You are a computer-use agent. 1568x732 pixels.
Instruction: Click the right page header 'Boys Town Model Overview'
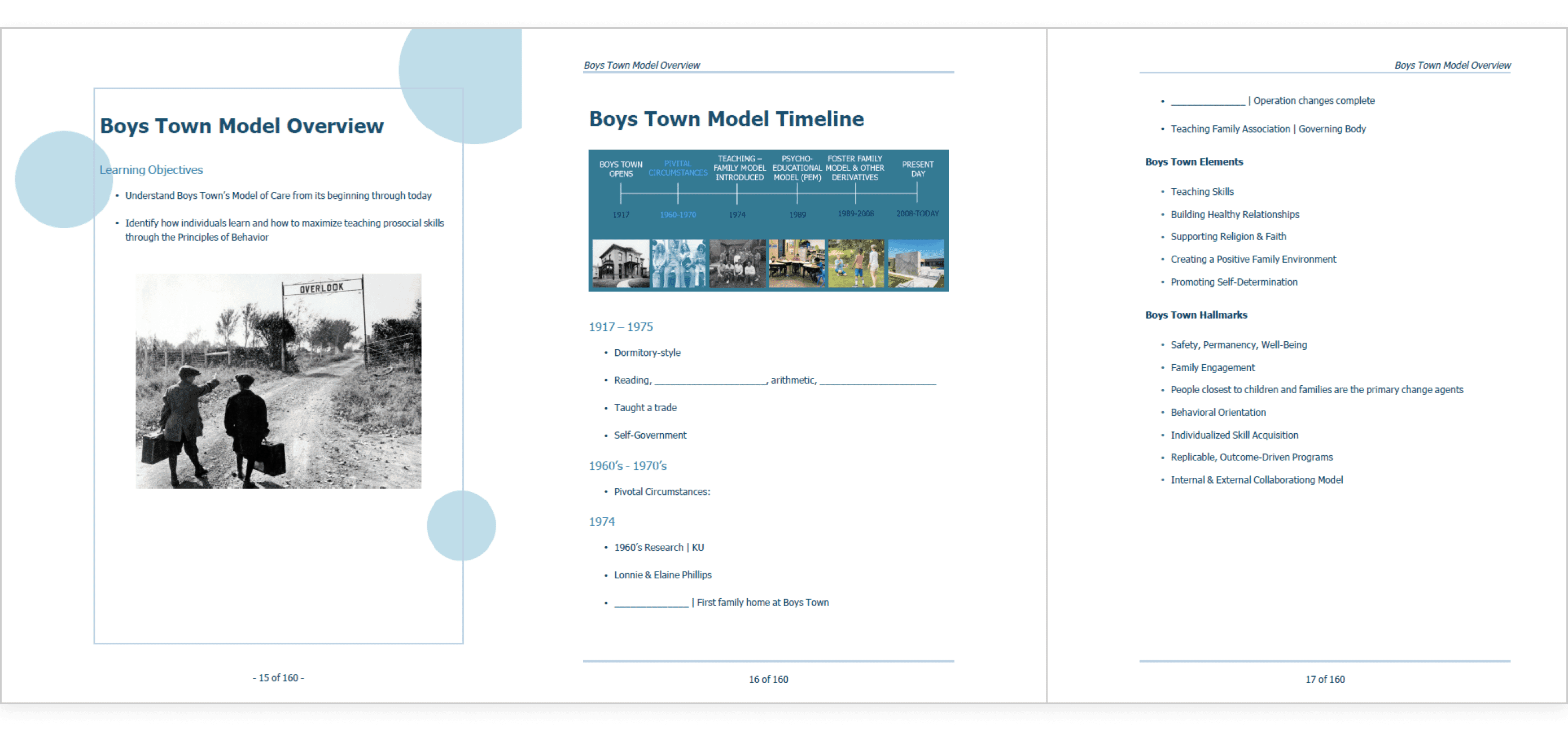click(1452, 65)
